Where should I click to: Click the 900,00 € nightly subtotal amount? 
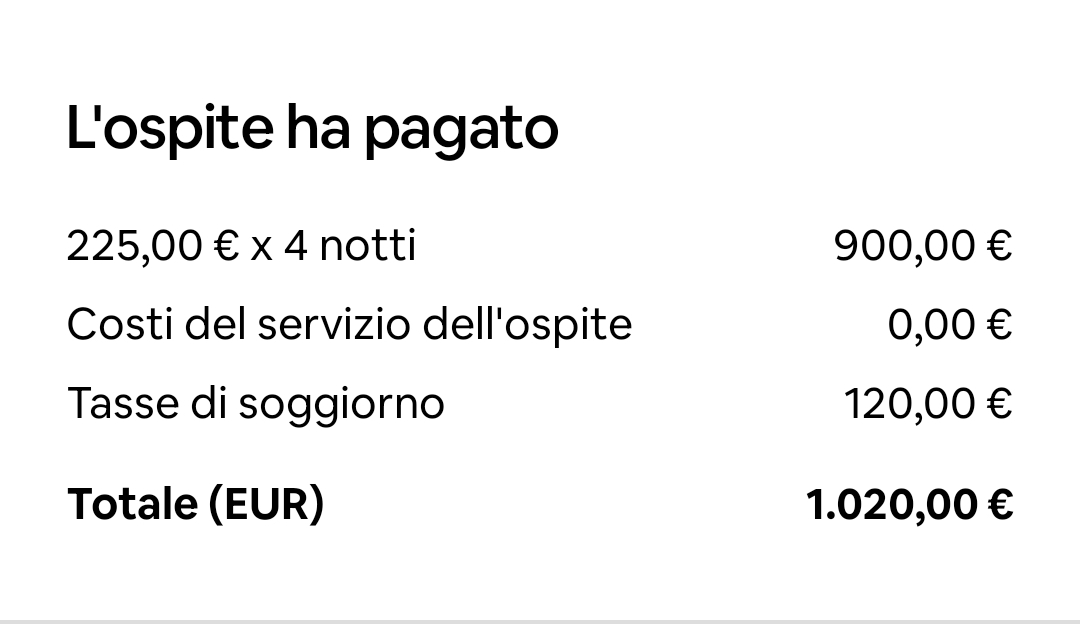[923, 245]
